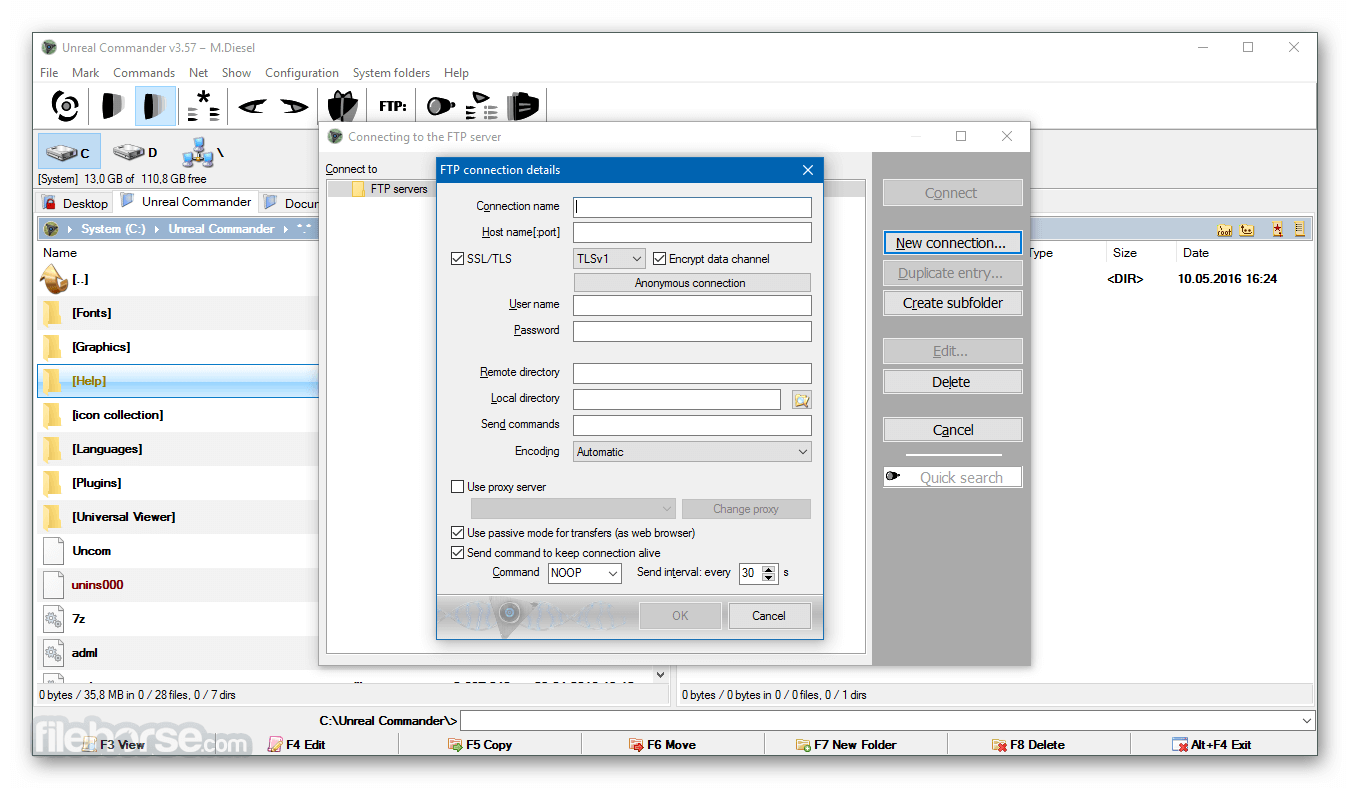Select the first panel view mode icon
Viewport: 1350px width, 788px height.
[112, 105]
